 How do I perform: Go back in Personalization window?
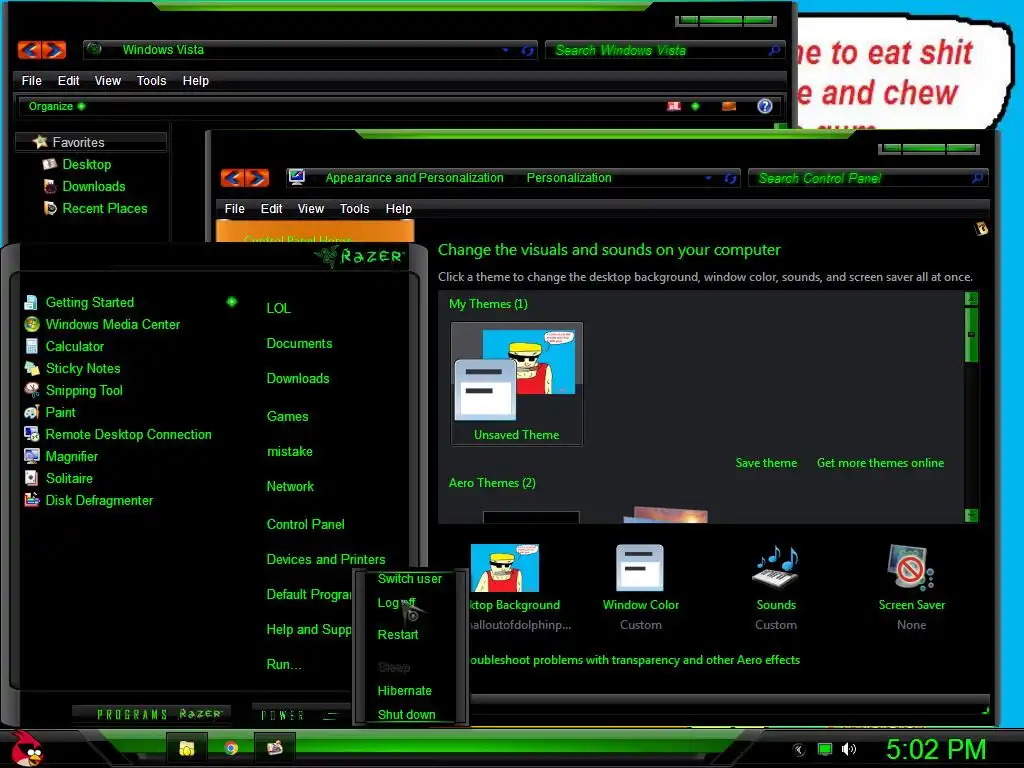pyautogui.click(x=232, y=178)
